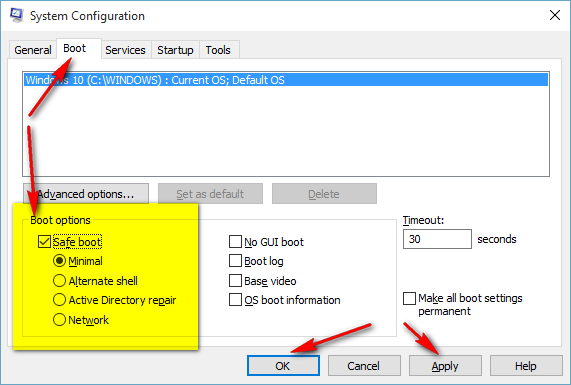Select the Windows 10 boot entry
The image size is (571, 385).
(x=286, y=80)
